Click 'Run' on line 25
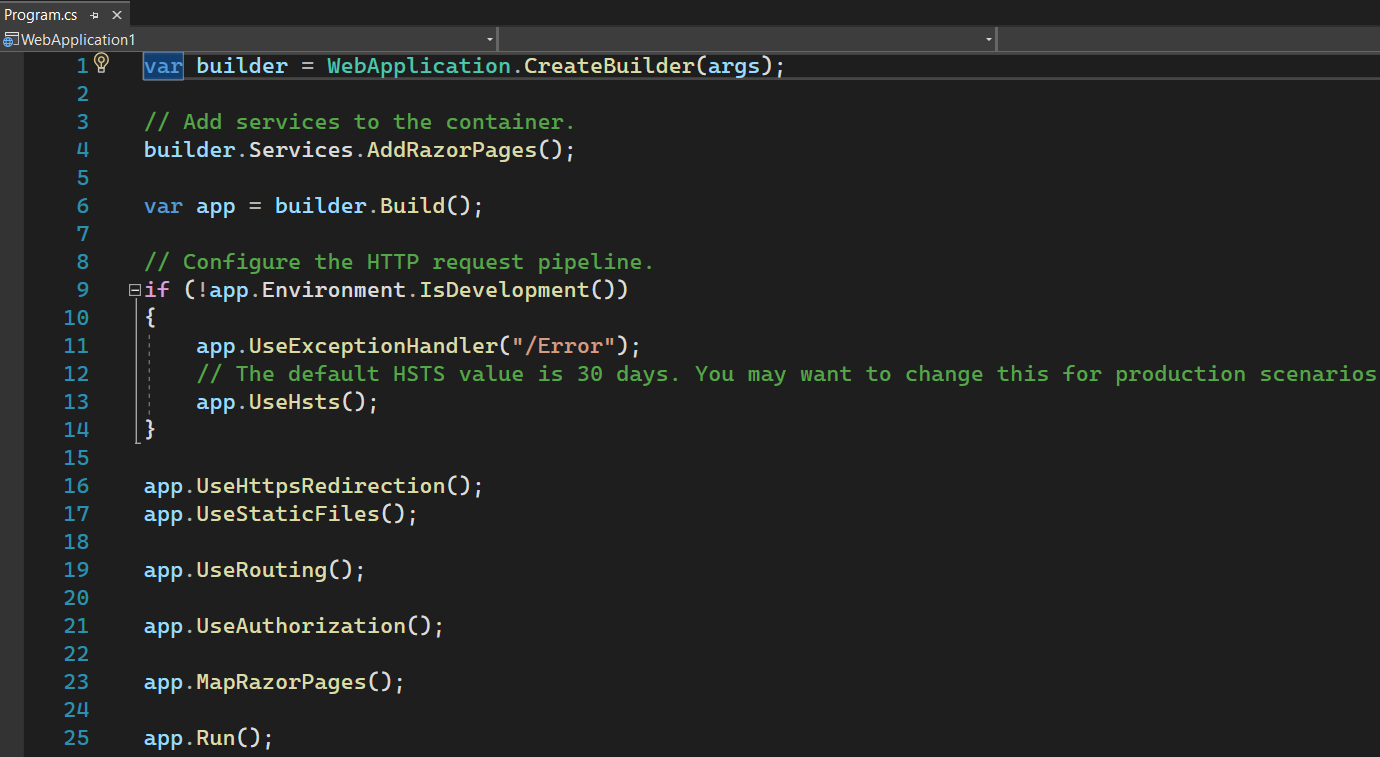1380x757 pixels. (216, 738)
